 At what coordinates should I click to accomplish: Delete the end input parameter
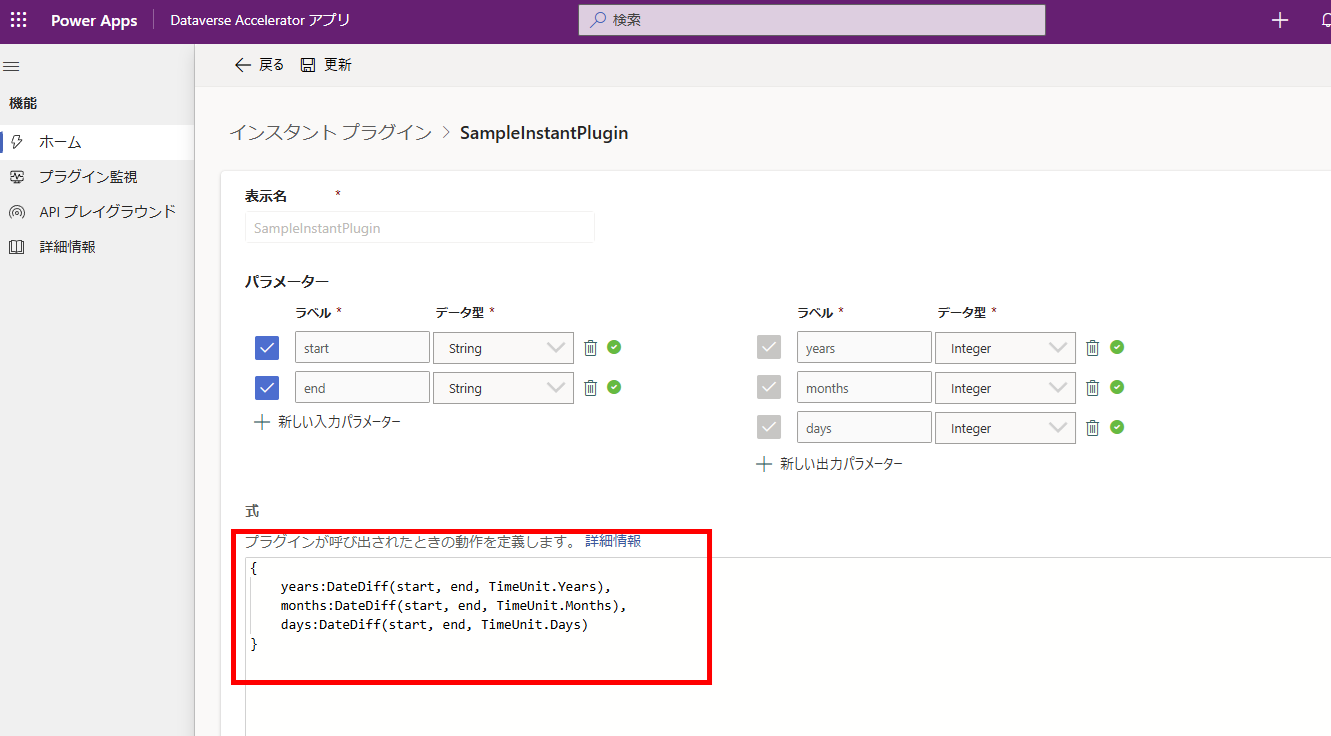(x=591, y=388)
